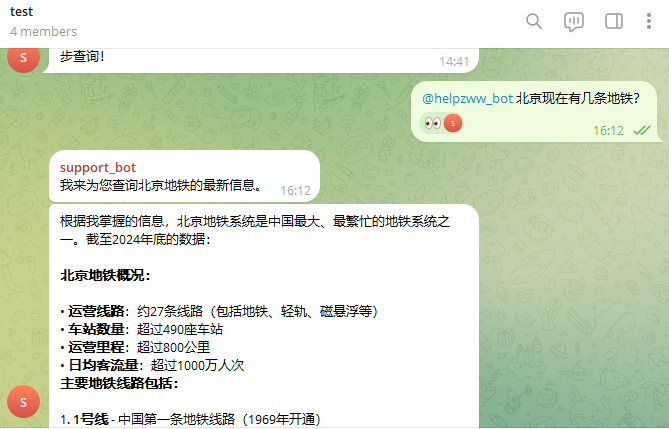Check the double-tick read status icon
669x429 pixels.
(642, 130)
